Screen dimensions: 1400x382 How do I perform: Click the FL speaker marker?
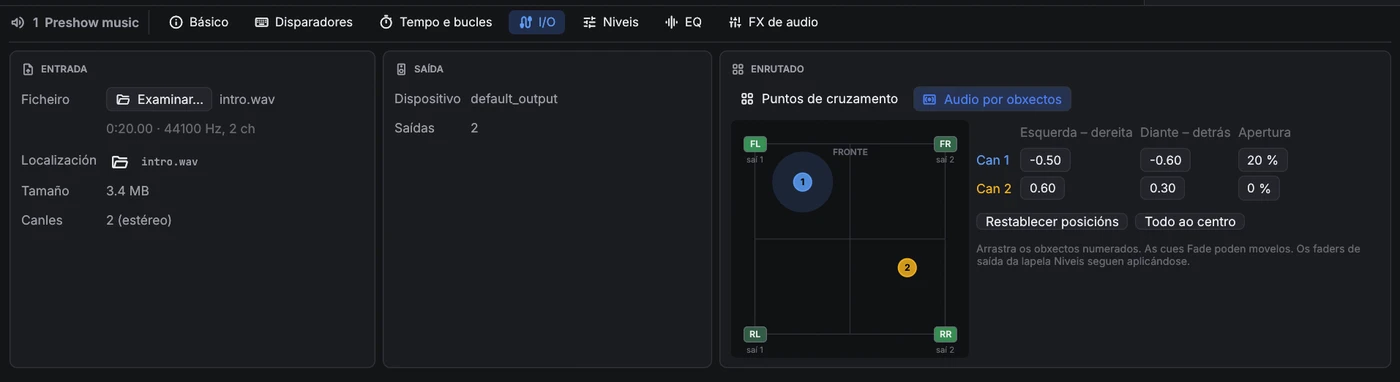pyautogui.click(x=755, y=144)
